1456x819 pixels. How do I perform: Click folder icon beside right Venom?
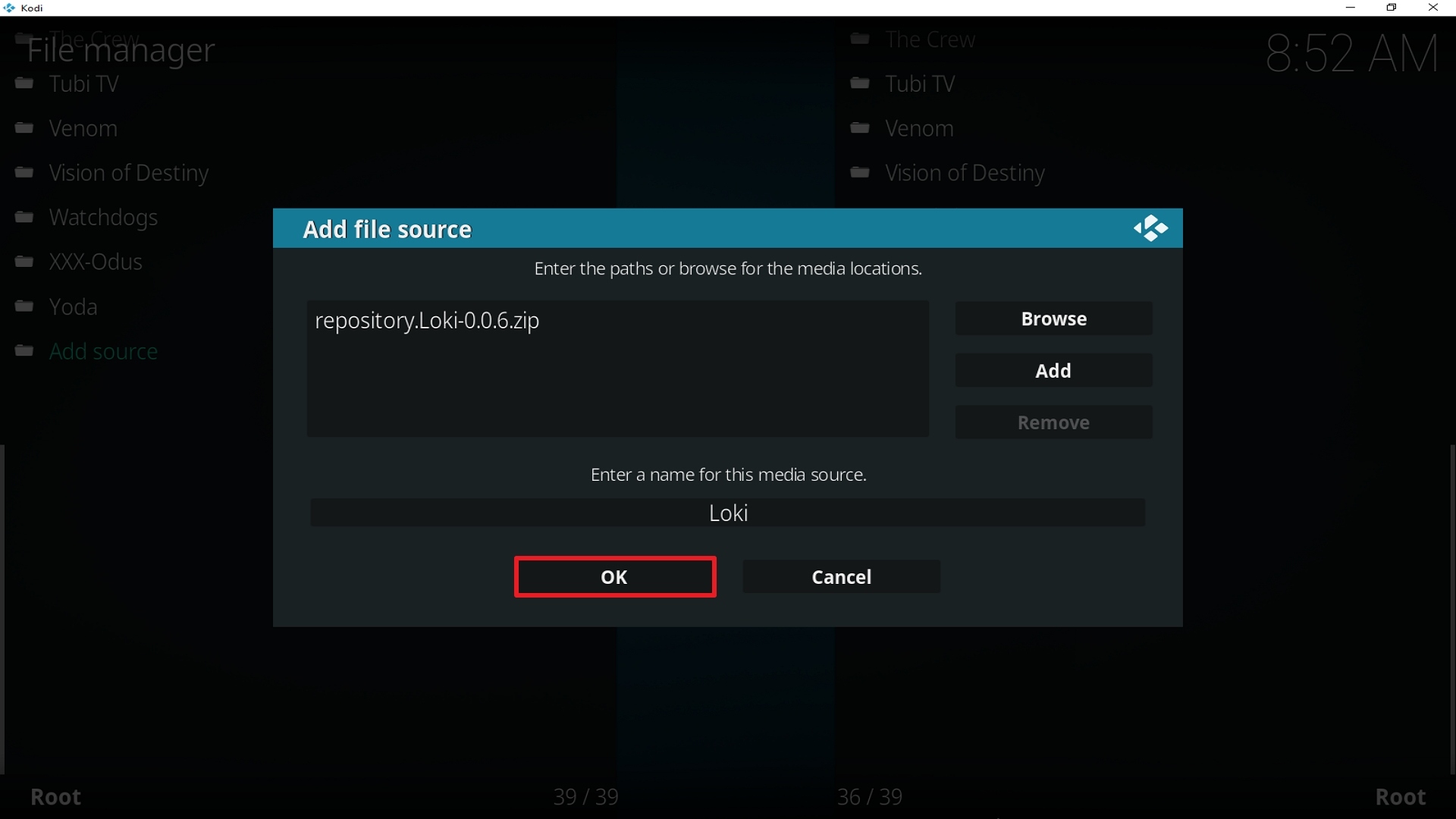[x=860, y=128]
